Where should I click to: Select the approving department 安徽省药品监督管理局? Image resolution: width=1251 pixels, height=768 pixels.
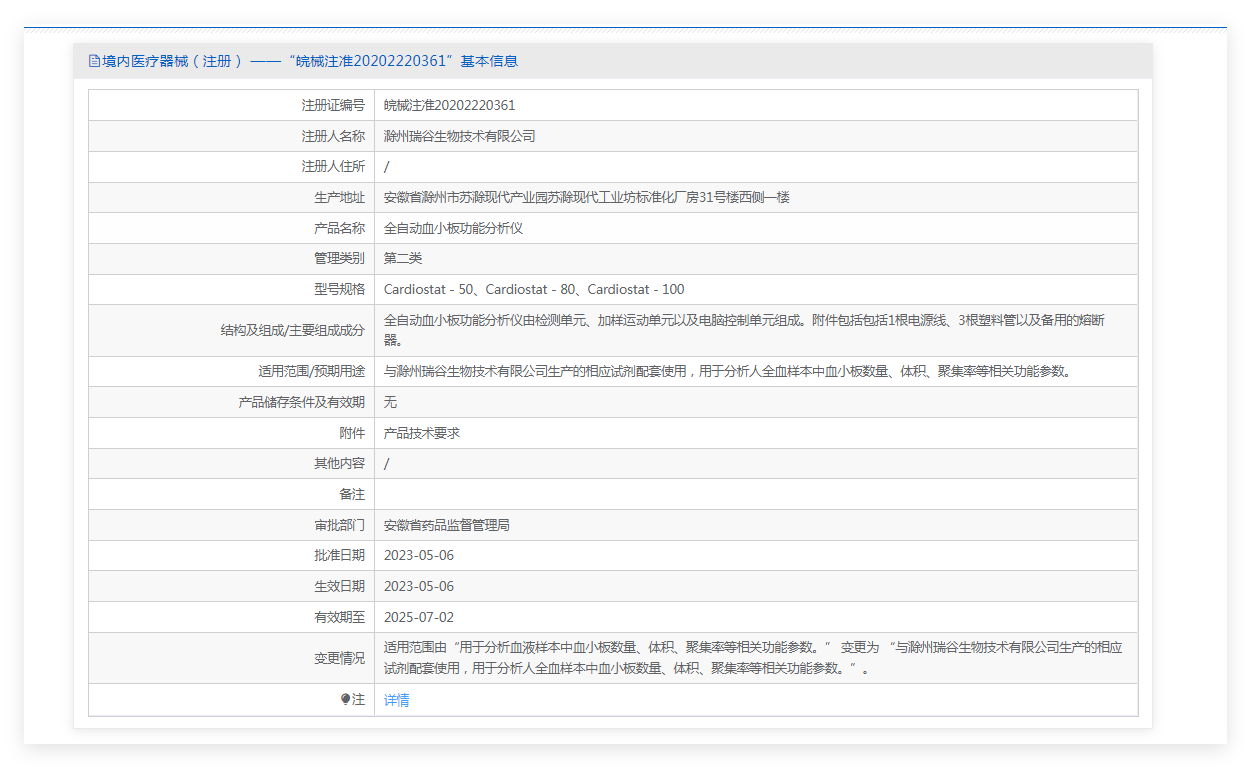tap(447, 525)
